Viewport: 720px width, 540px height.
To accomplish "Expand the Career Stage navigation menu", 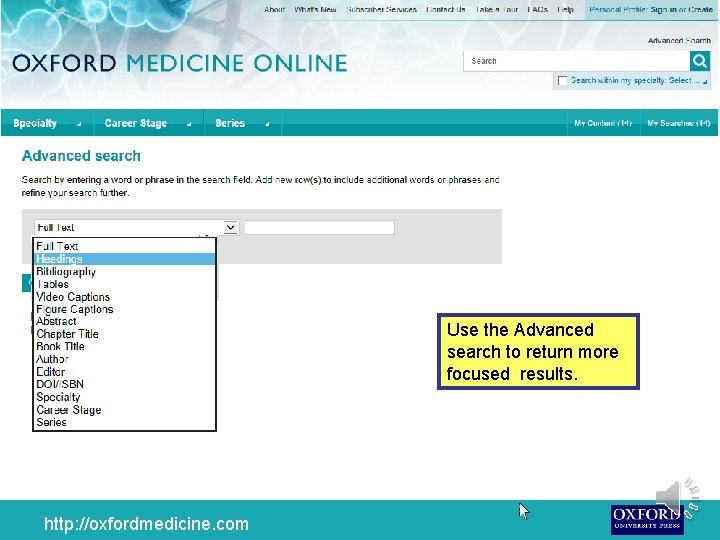I will tap(148, 123).
